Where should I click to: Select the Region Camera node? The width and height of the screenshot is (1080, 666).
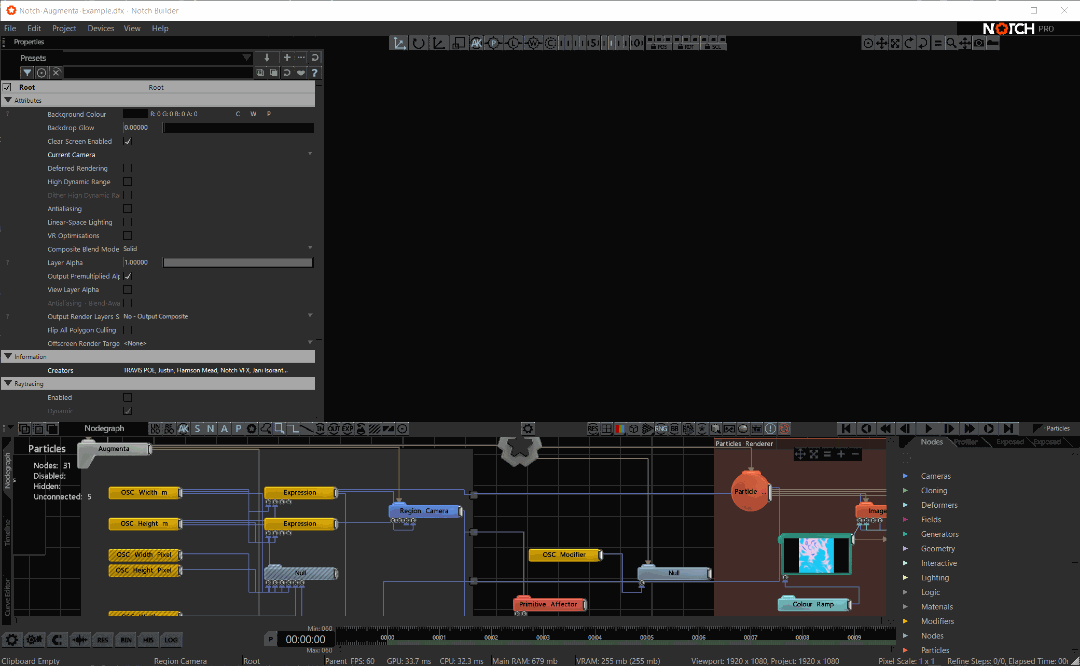[425, 510]
